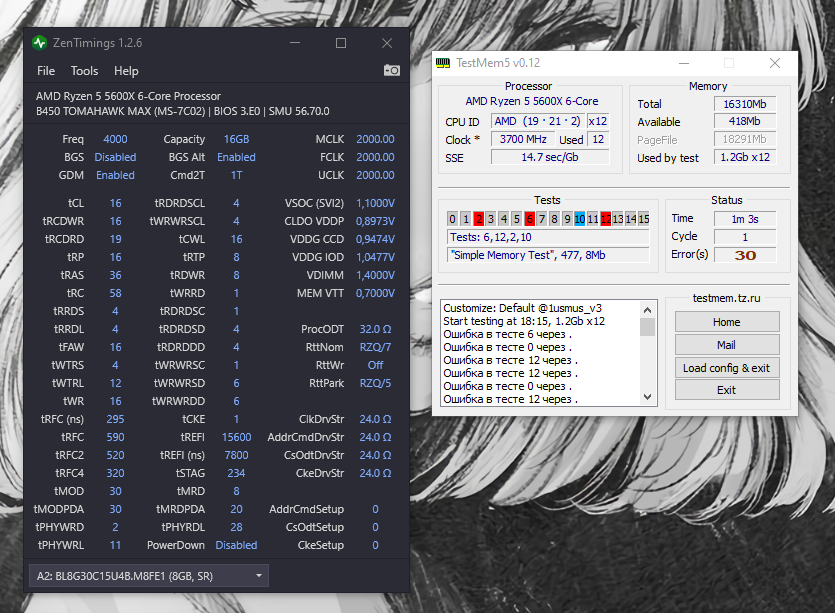Click Load config & exit button
Image resolution: width=835 pixels, height=613 pixels.
(x=727, y=368)
